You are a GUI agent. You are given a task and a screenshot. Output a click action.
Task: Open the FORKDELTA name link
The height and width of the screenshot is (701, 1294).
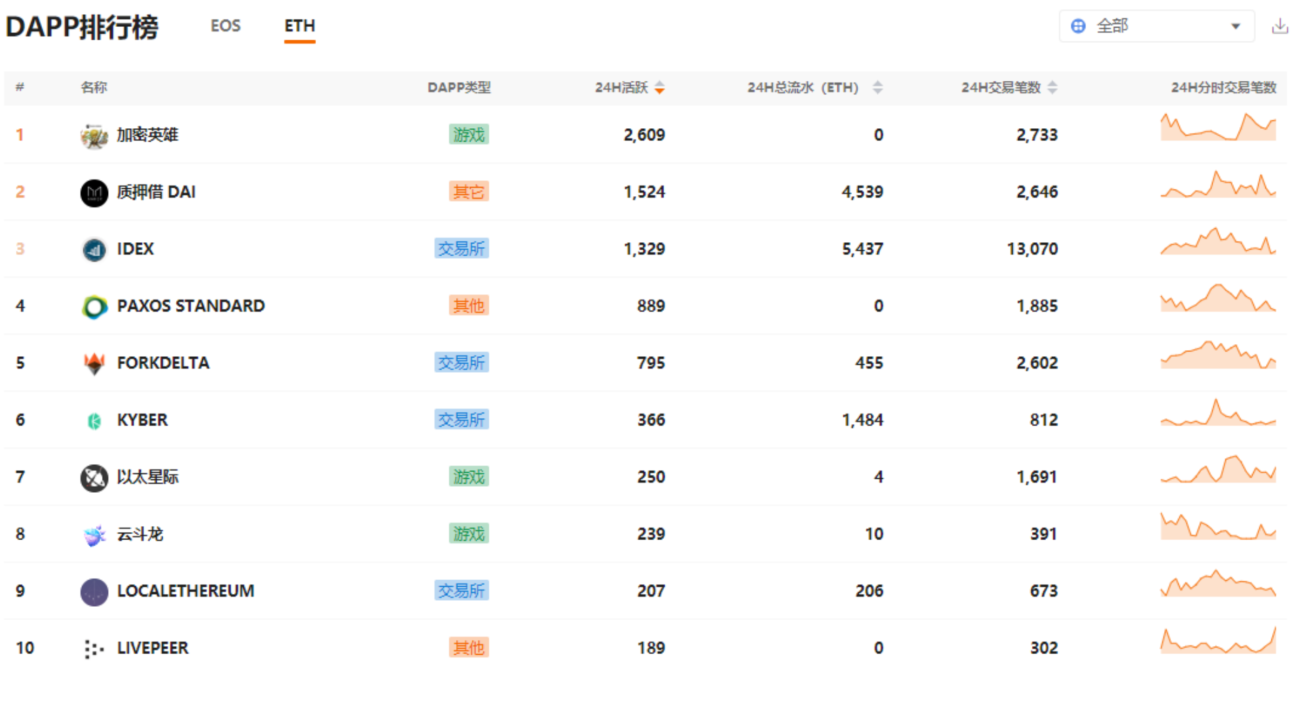point(163,363)
